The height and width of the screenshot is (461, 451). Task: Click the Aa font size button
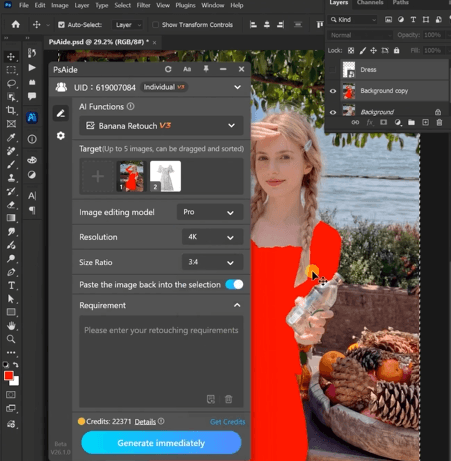(x=187, y=69)
